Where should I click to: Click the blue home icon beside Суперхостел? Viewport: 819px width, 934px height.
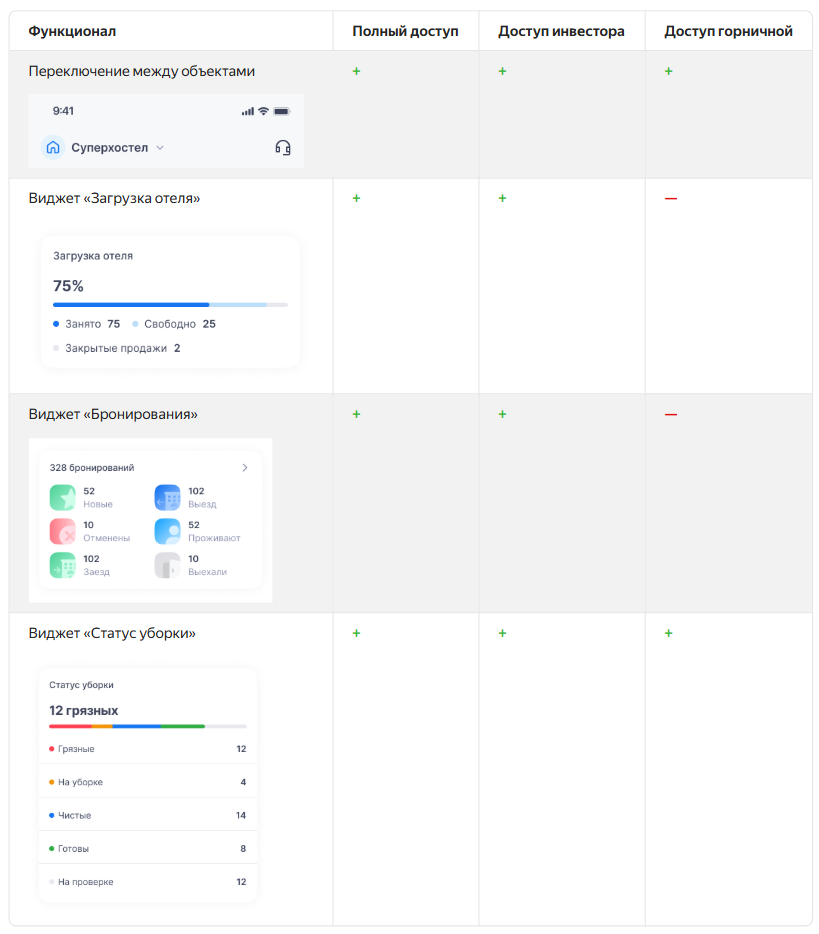click(53, 147)
